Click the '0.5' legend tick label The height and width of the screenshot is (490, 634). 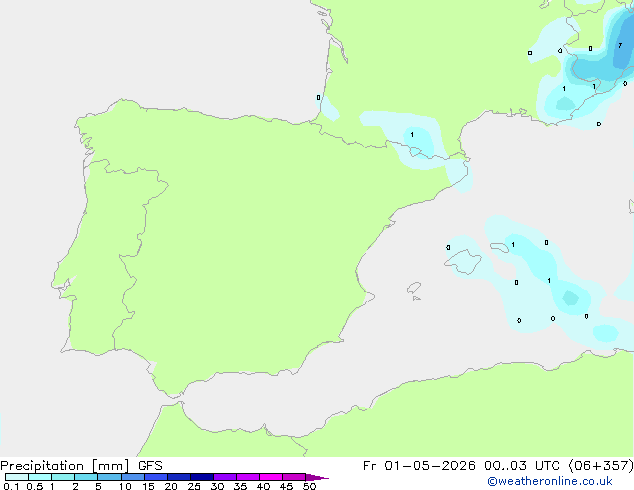point(35,486)
